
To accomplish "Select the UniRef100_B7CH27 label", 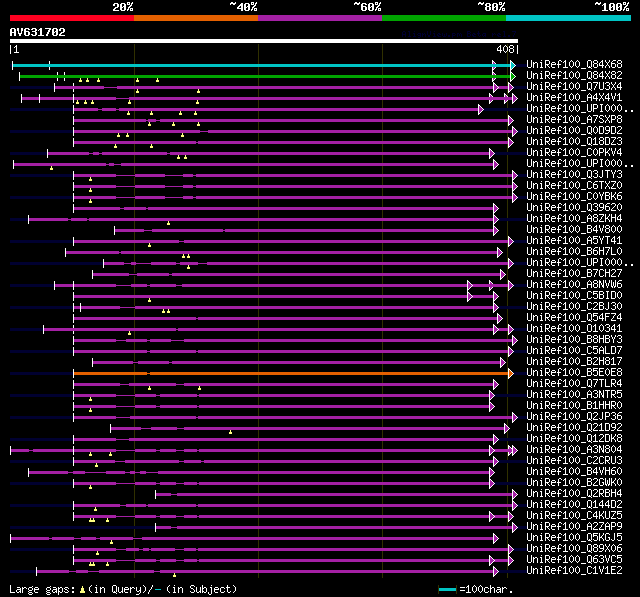I will point(574,274).
